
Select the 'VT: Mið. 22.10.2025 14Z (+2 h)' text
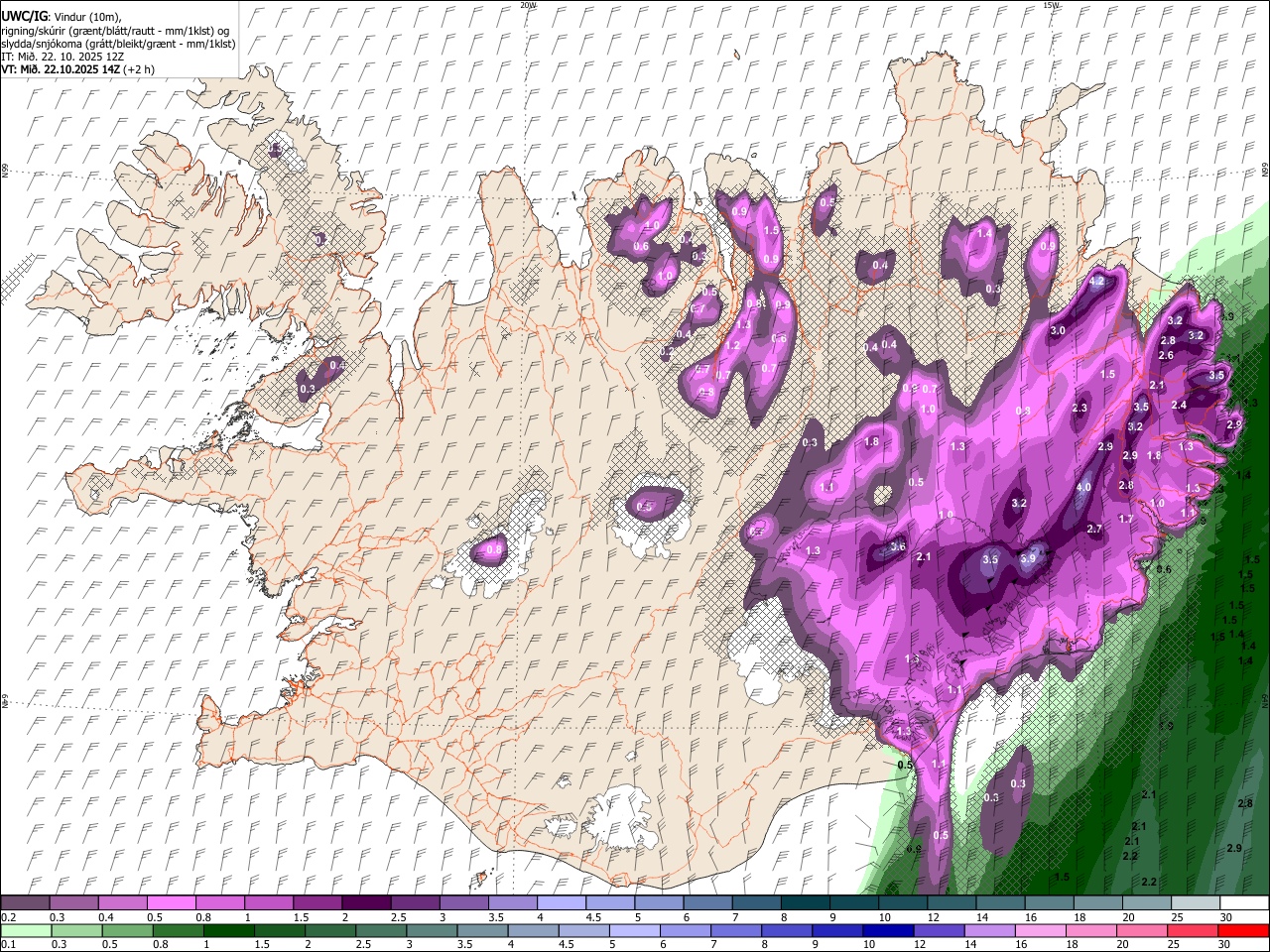tap(77, 69)
